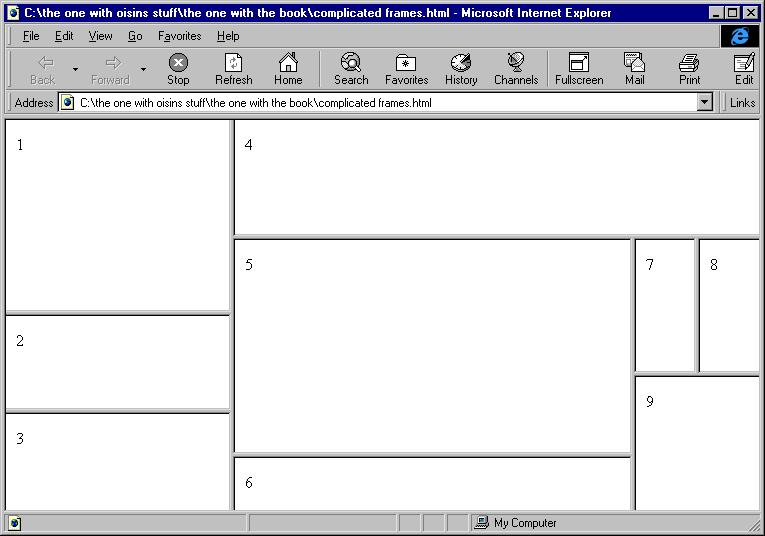Click the number 3 in the third frame
Screen dimensions: 765x536
[20, 438]
